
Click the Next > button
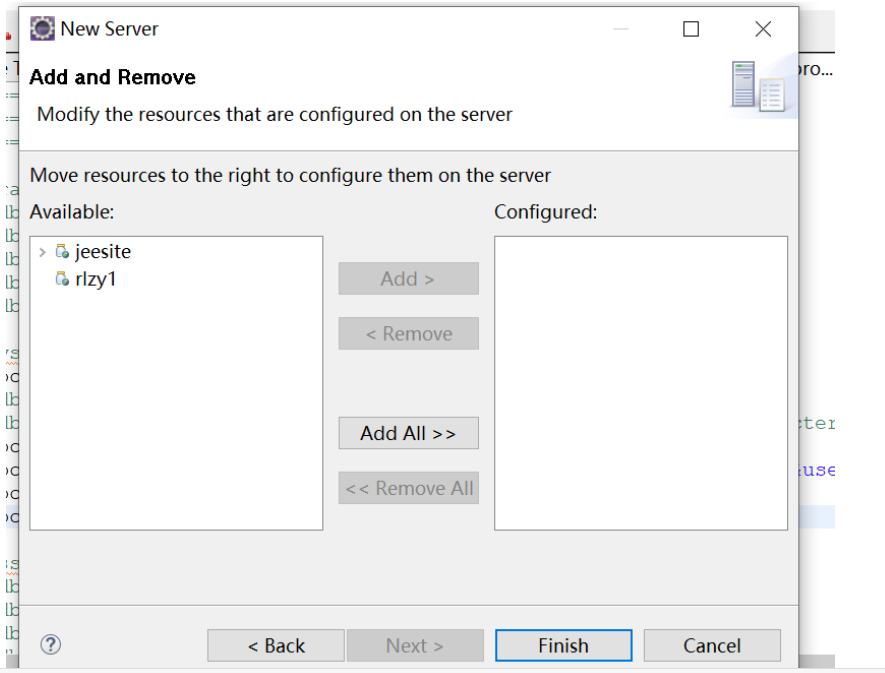pos(415,645)
